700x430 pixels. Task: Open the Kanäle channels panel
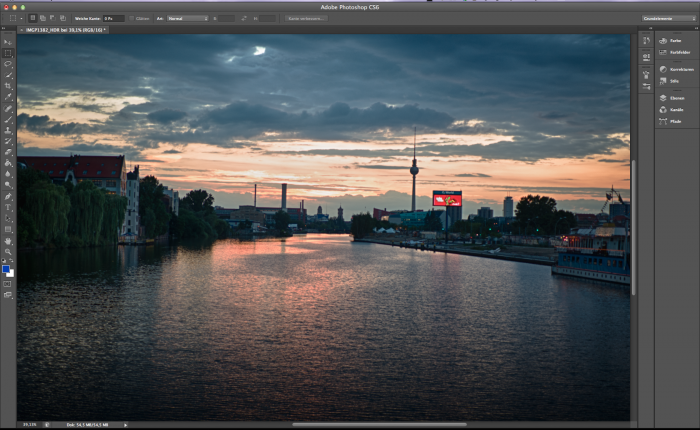click(676, 109)
